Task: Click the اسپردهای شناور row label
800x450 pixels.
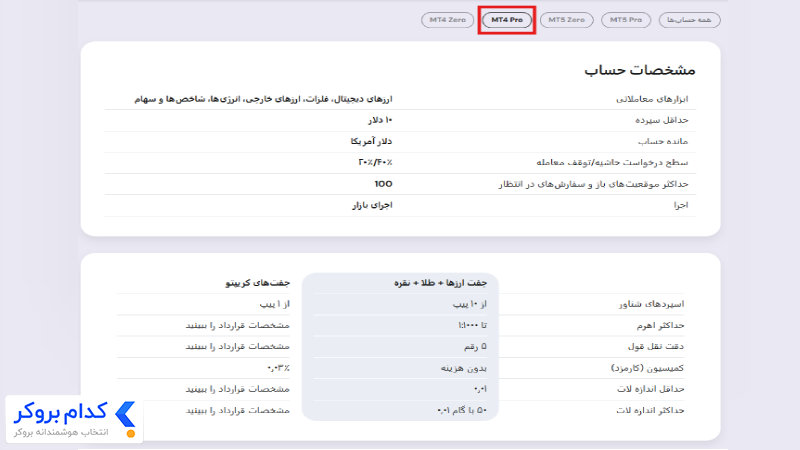Action: coord(652,304)
